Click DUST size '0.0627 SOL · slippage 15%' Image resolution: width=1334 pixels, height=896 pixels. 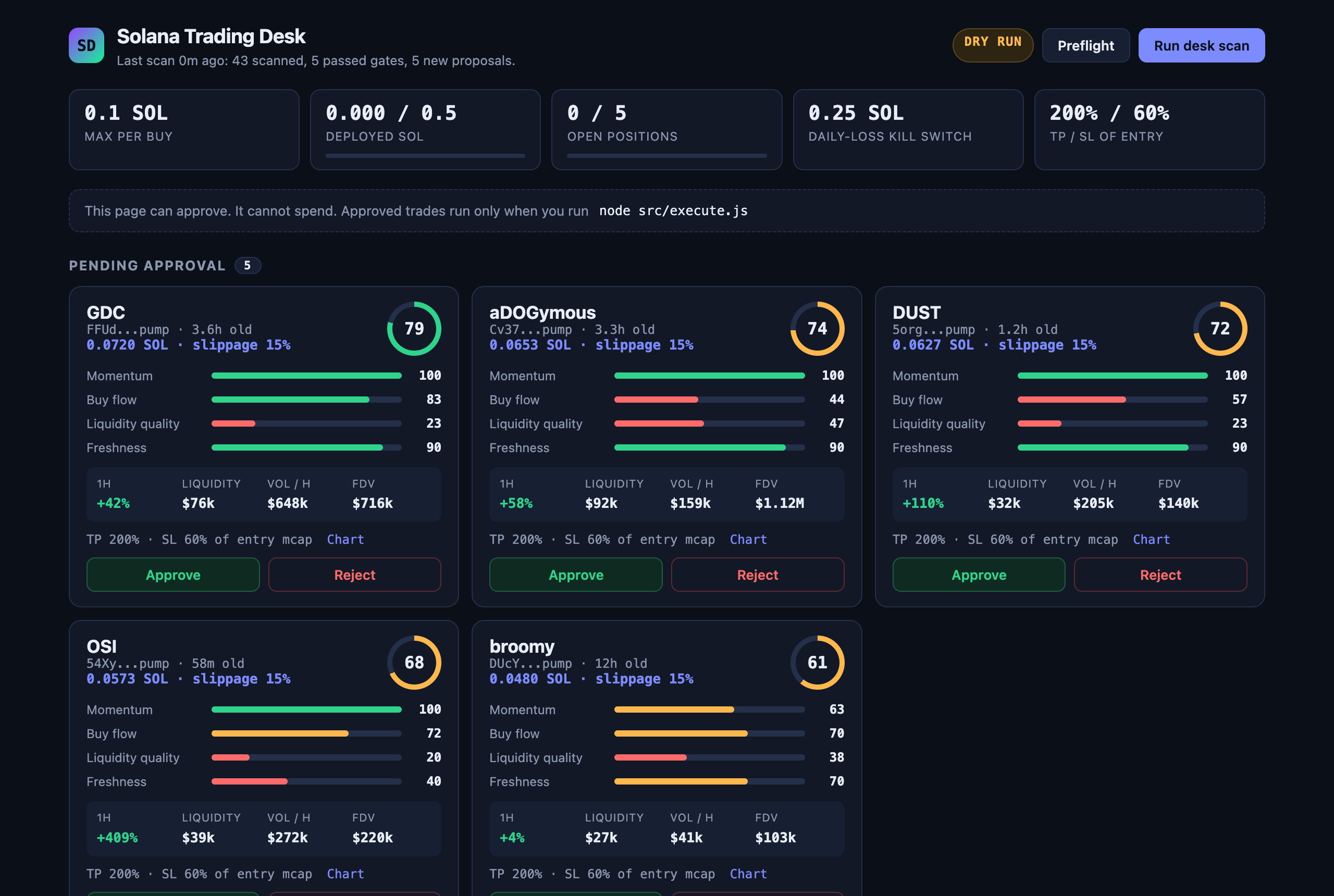[x=994, y=344]
